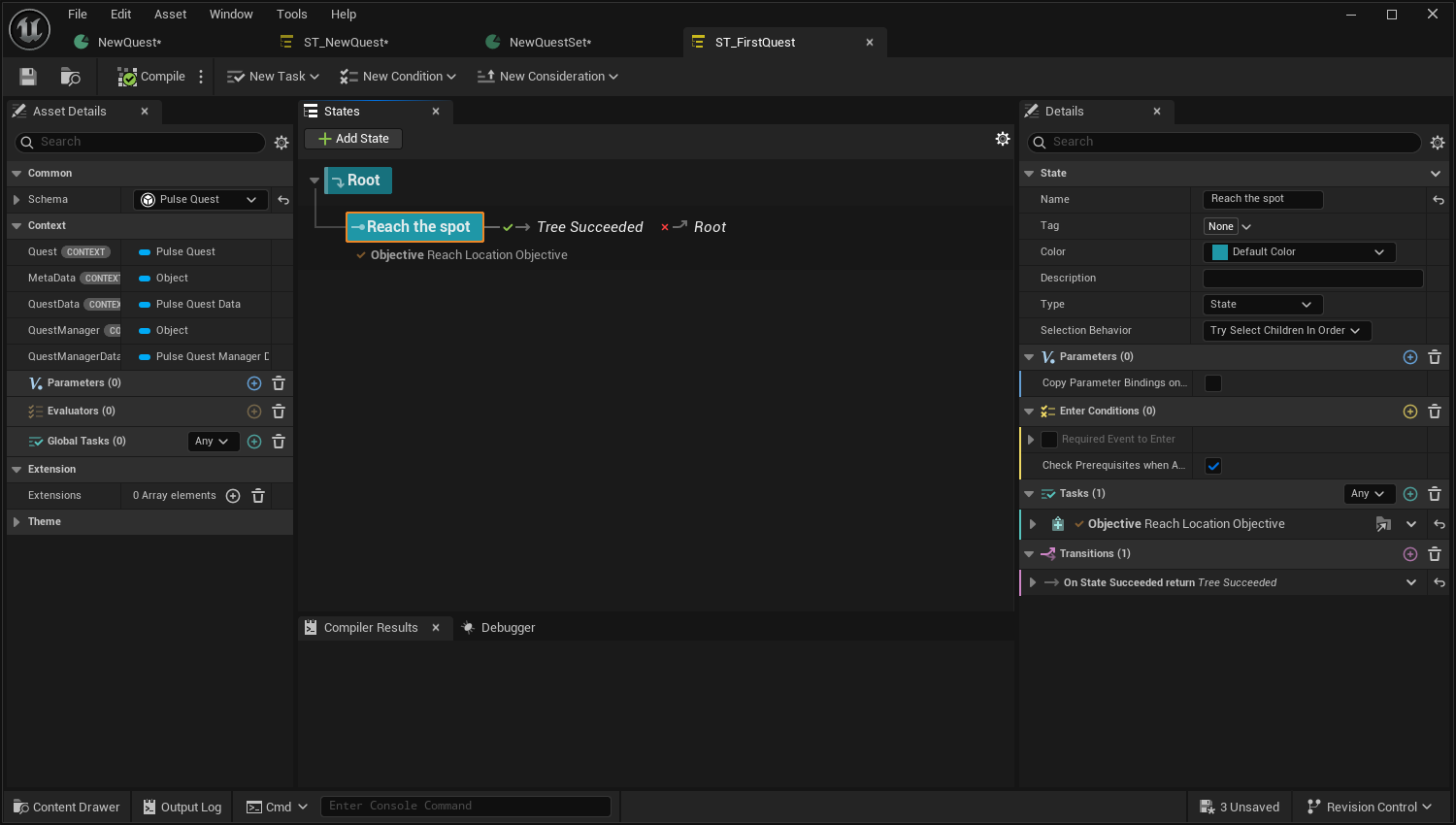Open the Schema Pulse Quest dropdown
The height and width of the screenshot is (825, 1456).
coord(200,200)
